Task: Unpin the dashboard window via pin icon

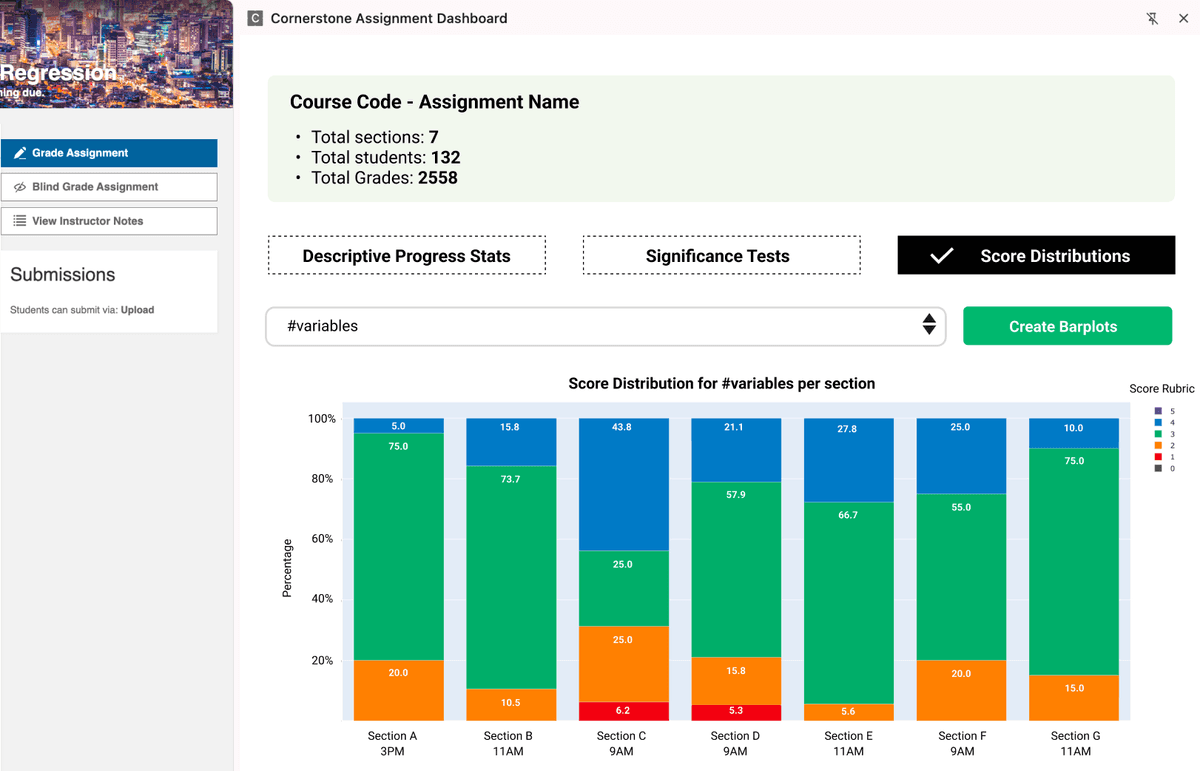Action: pos(1152,18)
